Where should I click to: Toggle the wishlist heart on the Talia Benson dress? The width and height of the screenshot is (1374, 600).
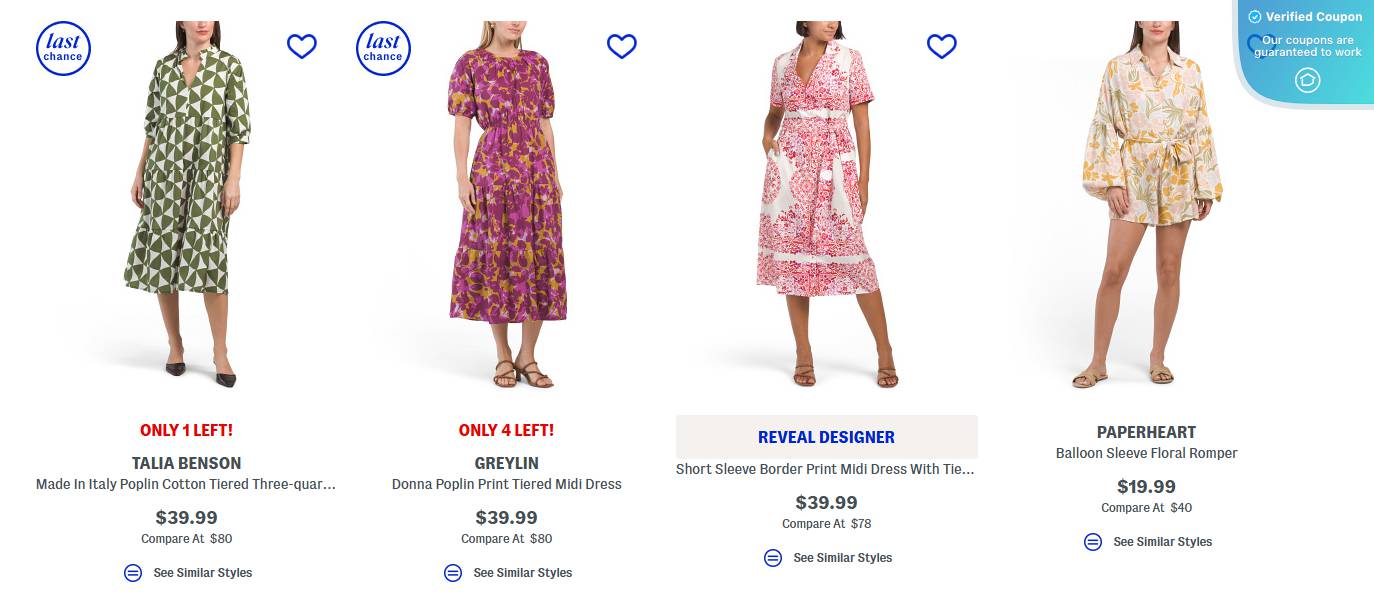[302, 45]
